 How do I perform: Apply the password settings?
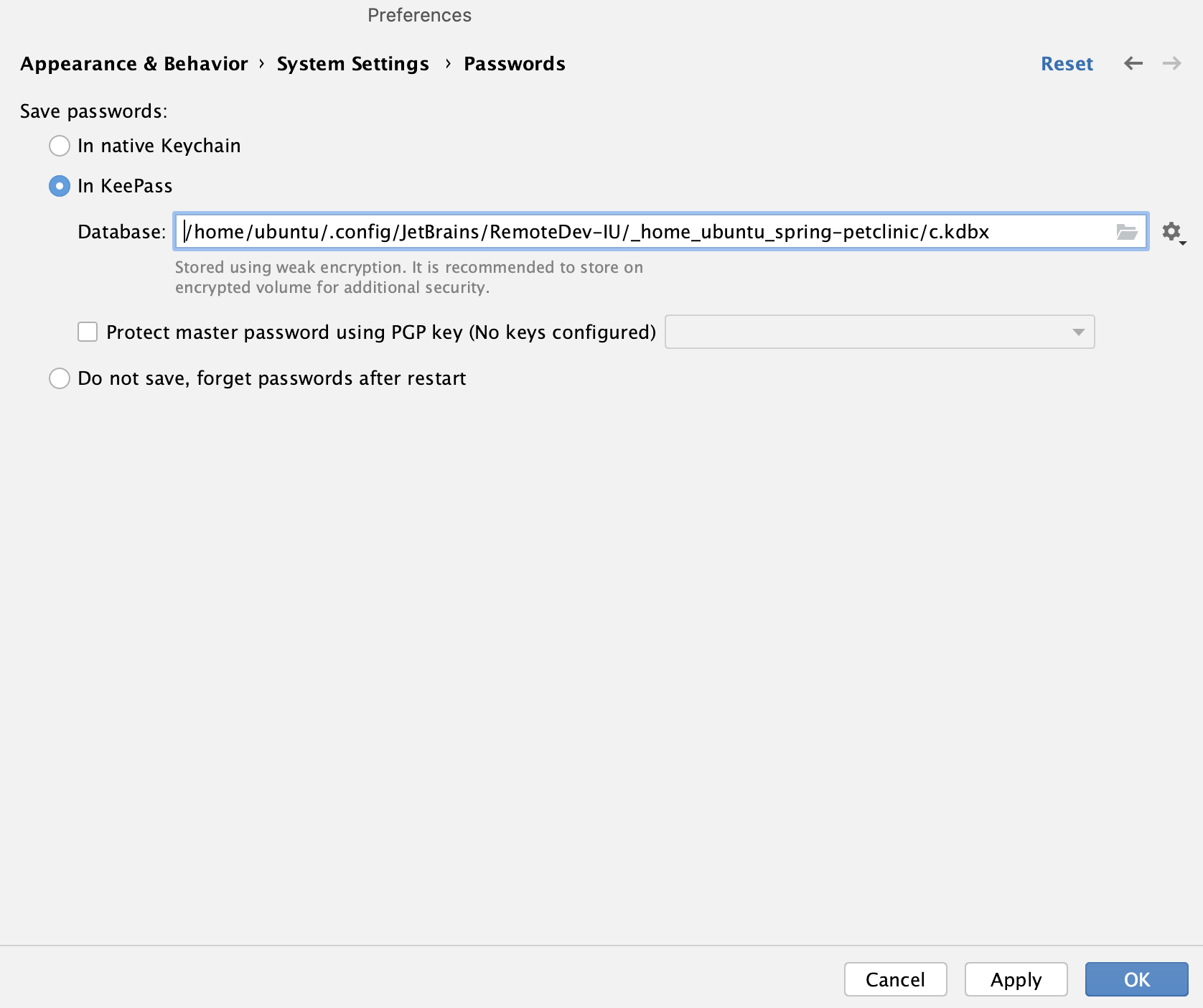coord(1016,979)
